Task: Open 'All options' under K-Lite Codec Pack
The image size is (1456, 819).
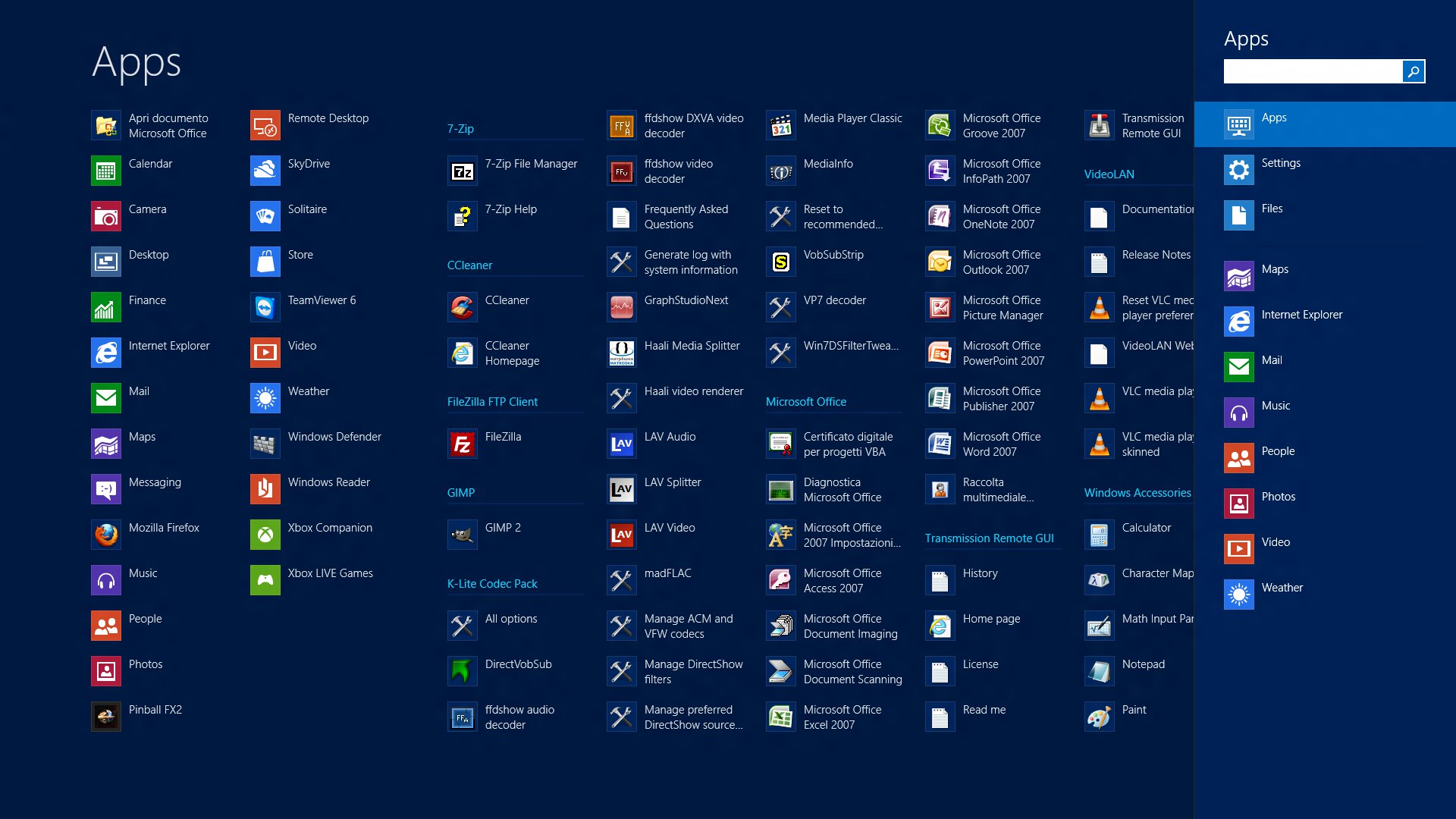Action: (516, 626)
